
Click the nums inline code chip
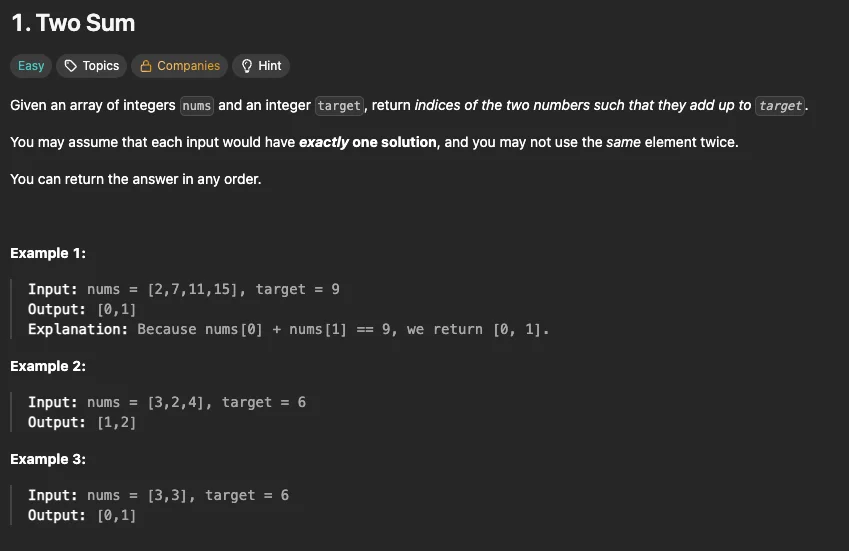coord(196,105)
